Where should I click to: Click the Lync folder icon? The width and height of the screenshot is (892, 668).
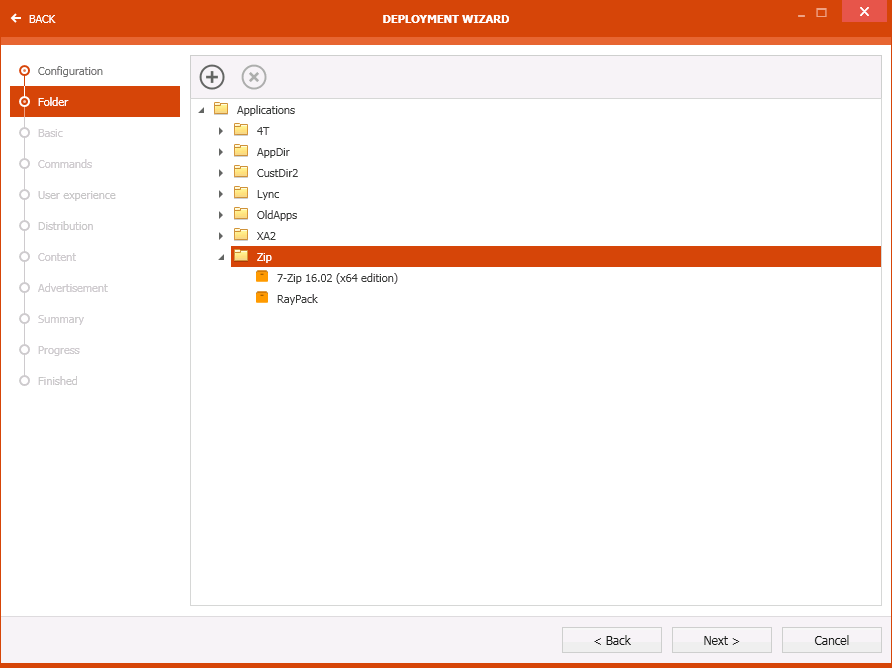point(240,193)
